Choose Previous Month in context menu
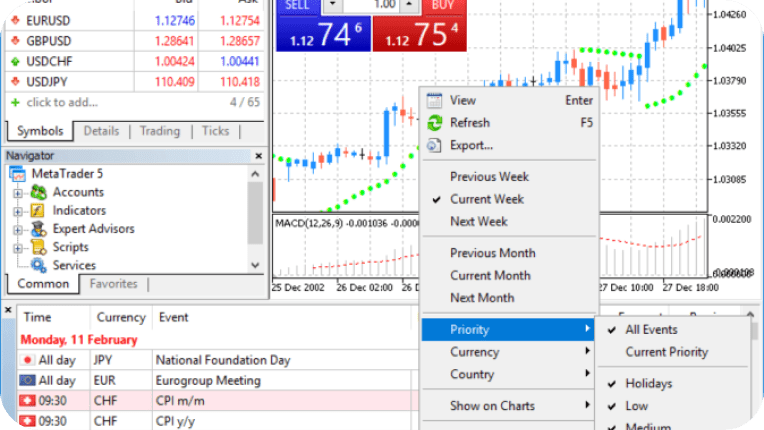Image resolution: width=764 pixels, height=430 pixels. (x=509, y=253)
